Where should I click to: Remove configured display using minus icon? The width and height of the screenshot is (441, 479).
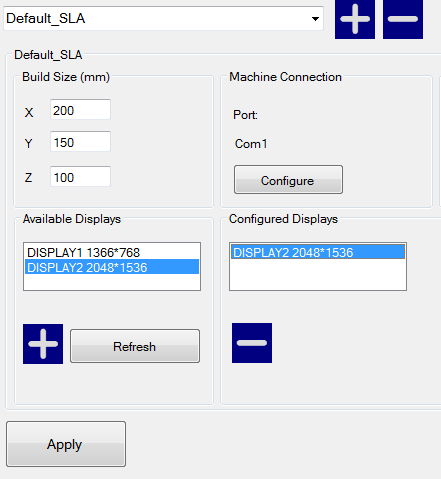coord(252,343)
